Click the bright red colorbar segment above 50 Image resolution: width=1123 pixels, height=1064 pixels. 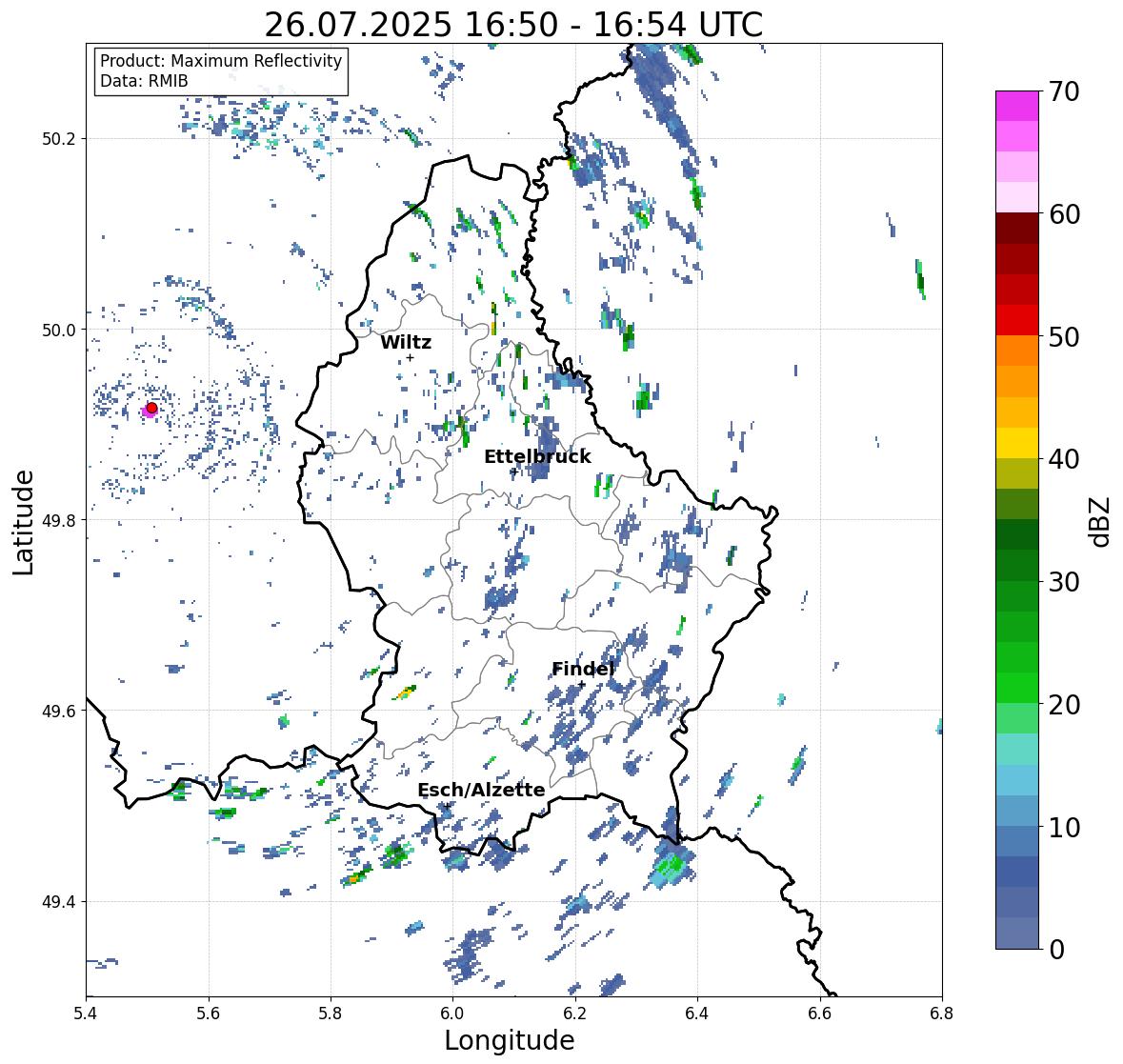click(x=1017, y=320)
